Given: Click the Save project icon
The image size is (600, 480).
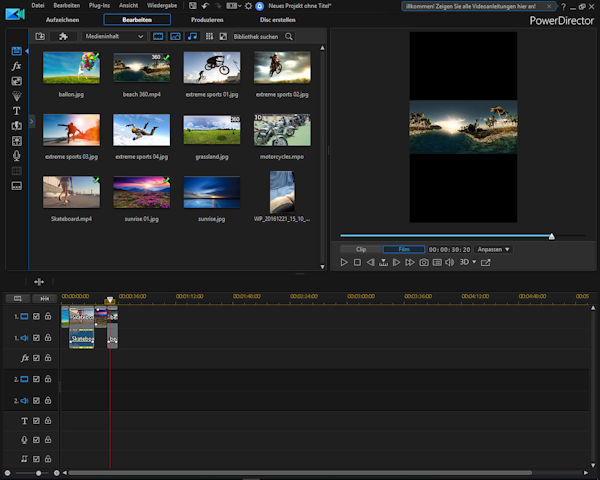Looking at the screenshot, I should tap(193, 6).
